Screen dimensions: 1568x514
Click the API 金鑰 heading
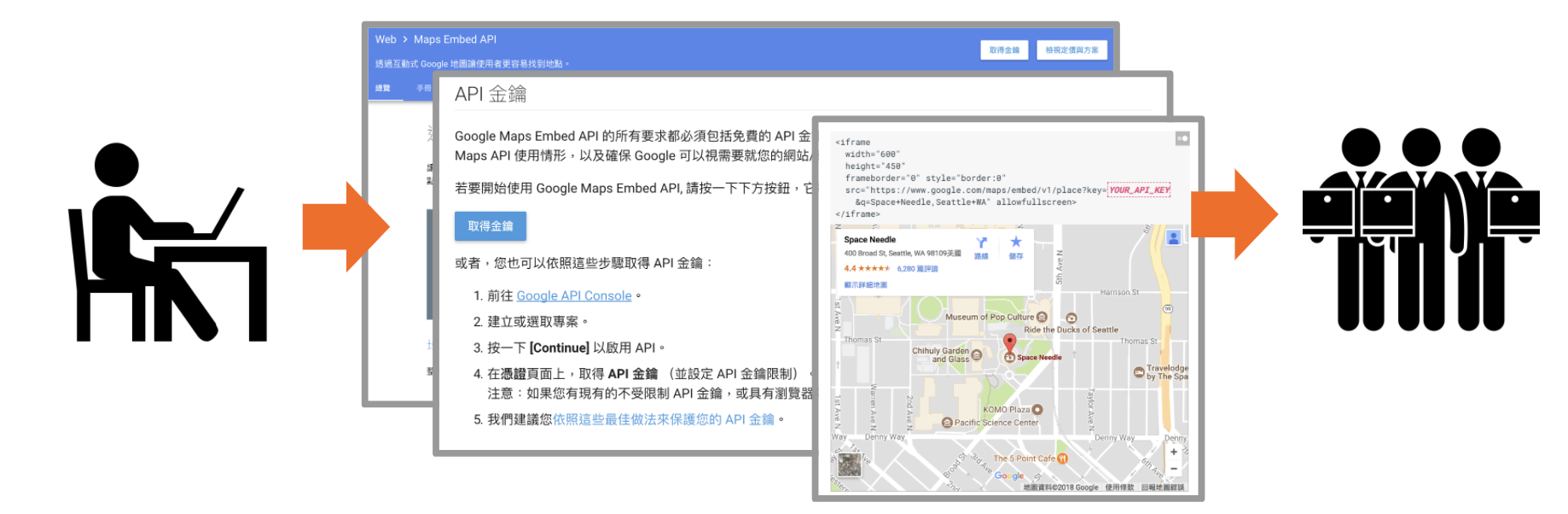(491, 94)
